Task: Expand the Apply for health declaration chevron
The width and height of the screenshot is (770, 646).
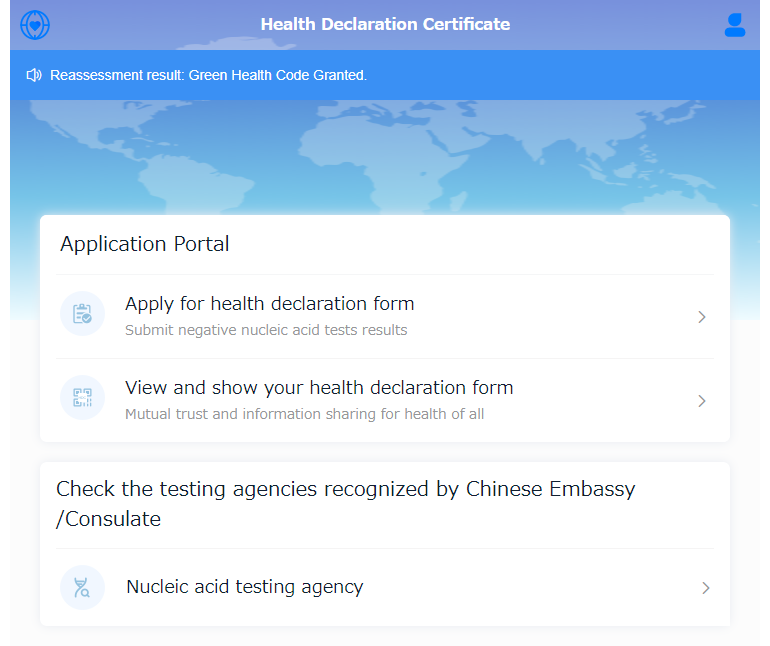Action: pos(702,317)
